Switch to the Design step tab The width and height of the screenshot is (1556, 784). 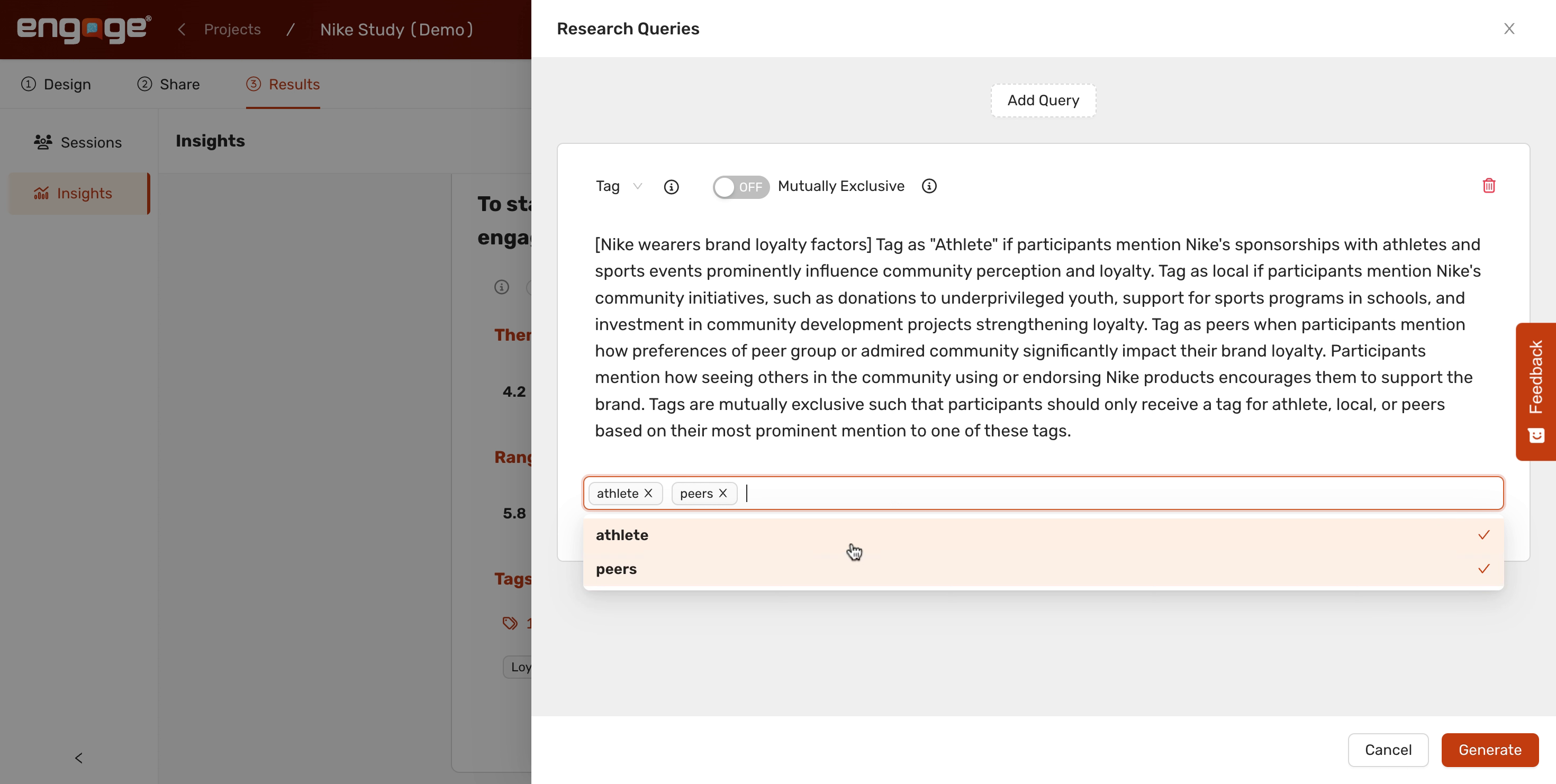[x=56, y=85]
